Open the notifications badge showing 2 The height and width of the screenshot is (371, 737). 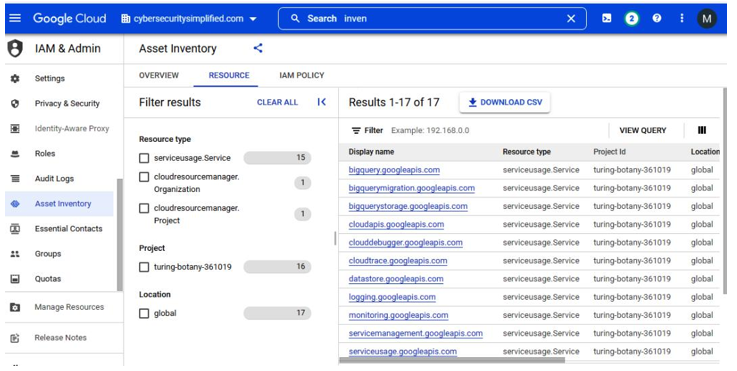point(632,18)
